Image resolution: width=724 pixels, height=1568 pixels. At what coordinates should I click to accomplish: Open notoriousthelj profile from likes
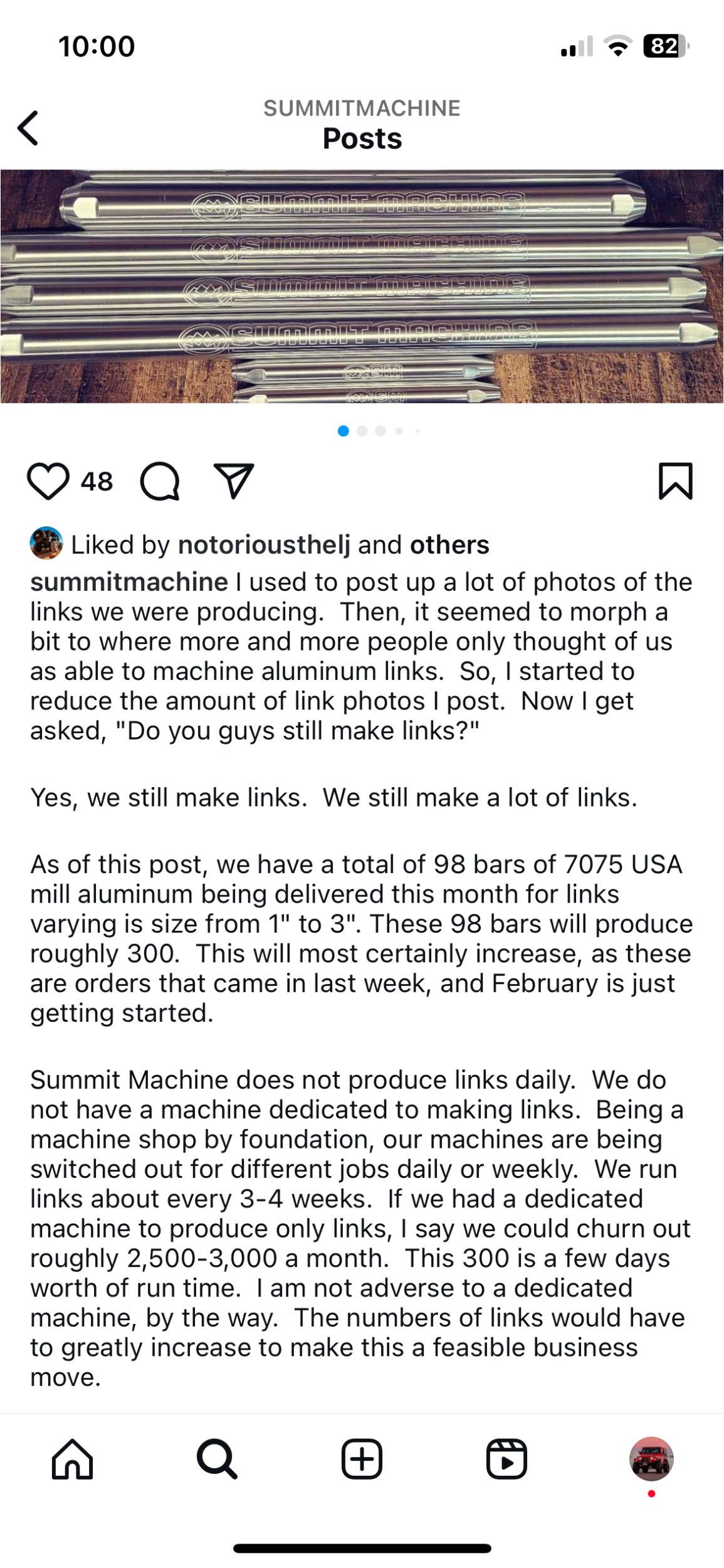coord(264,545)
